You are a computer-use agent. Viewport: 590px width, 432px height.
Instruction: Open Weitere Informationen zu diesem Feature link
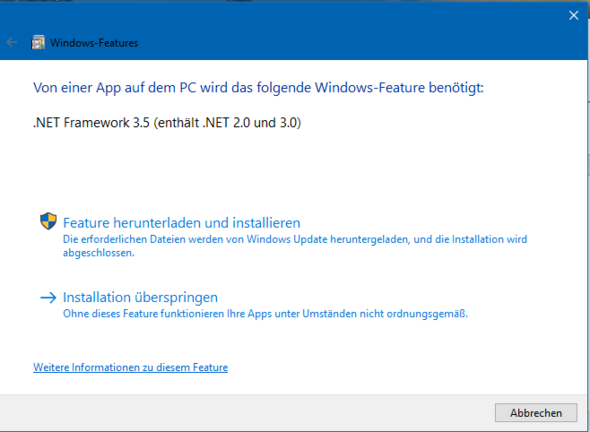tap(131, 367)
